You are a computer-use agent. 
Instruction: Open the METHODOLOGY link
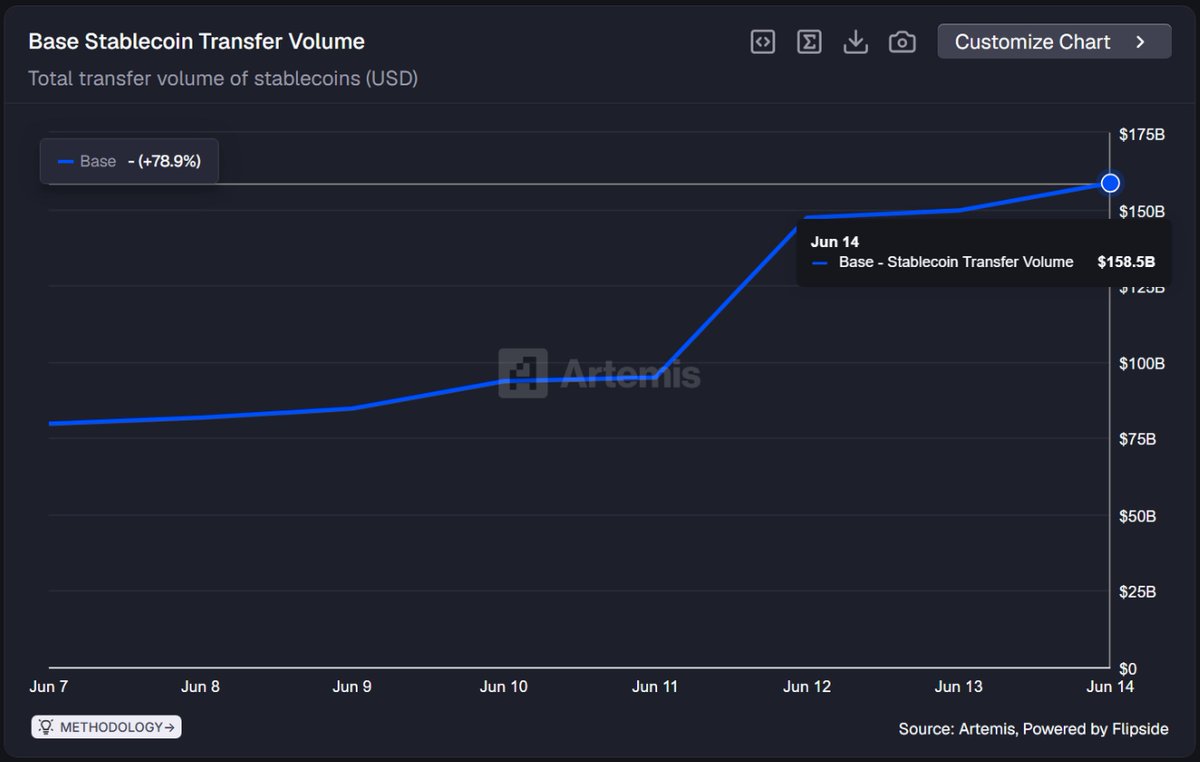point(107,727)
